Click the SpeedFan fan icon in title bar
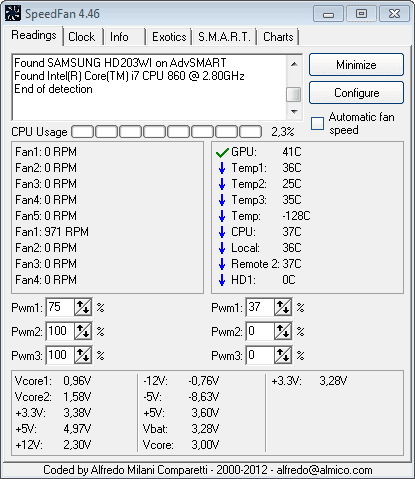Viewport: 415px width, 479px height. pos(13,14)
